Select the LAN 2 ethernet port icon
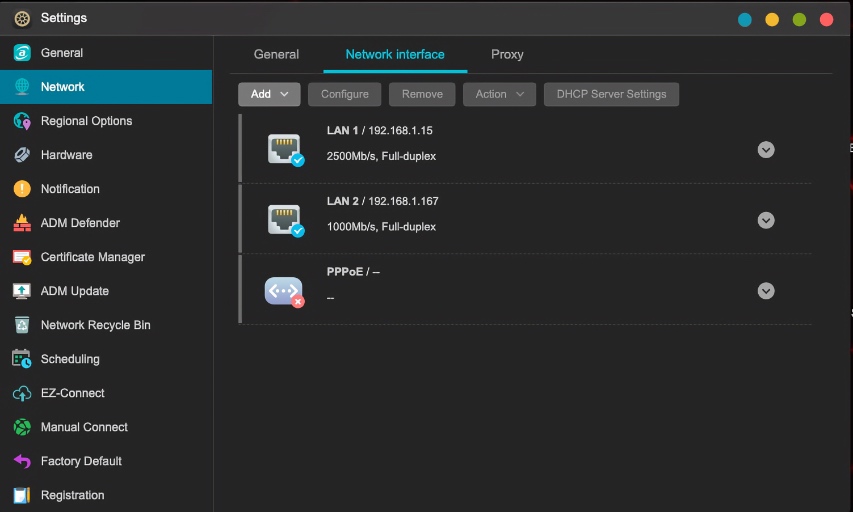 (x=286, y=220)
